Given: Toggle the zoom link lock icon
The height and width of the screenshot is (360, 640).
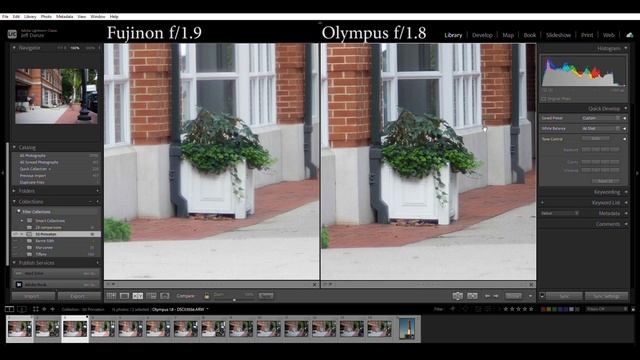Looking at the screenshot, I should pyautogui.click(x=207, y=296).
